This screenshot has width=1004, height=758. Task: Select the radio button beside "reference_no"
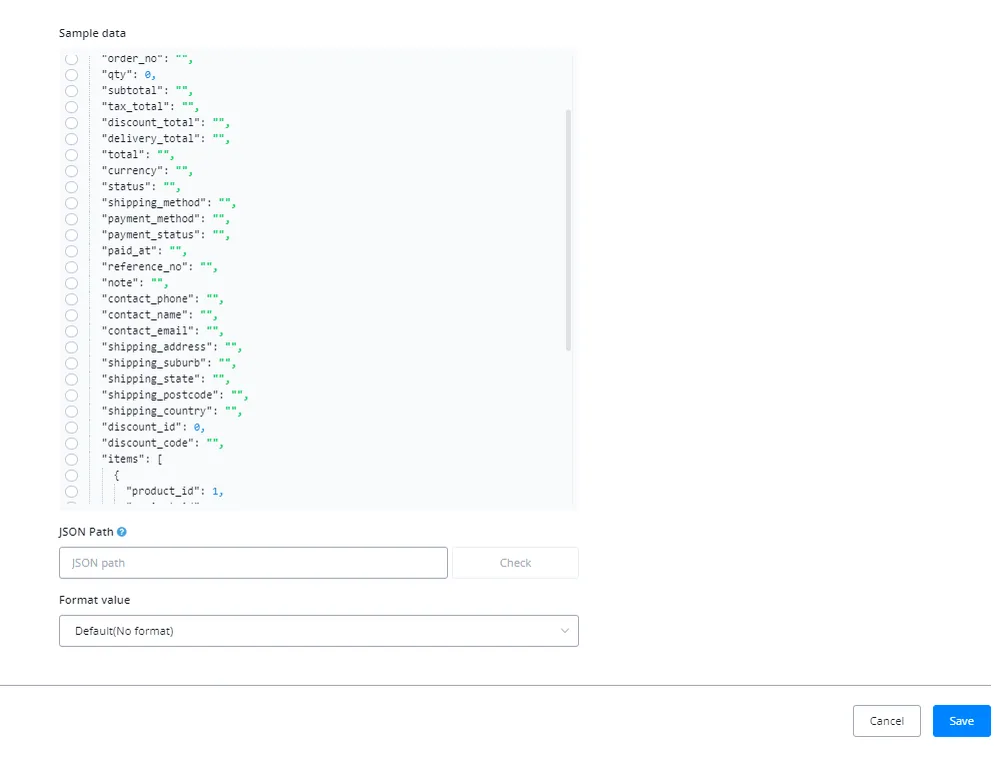[x=71, y=267]
